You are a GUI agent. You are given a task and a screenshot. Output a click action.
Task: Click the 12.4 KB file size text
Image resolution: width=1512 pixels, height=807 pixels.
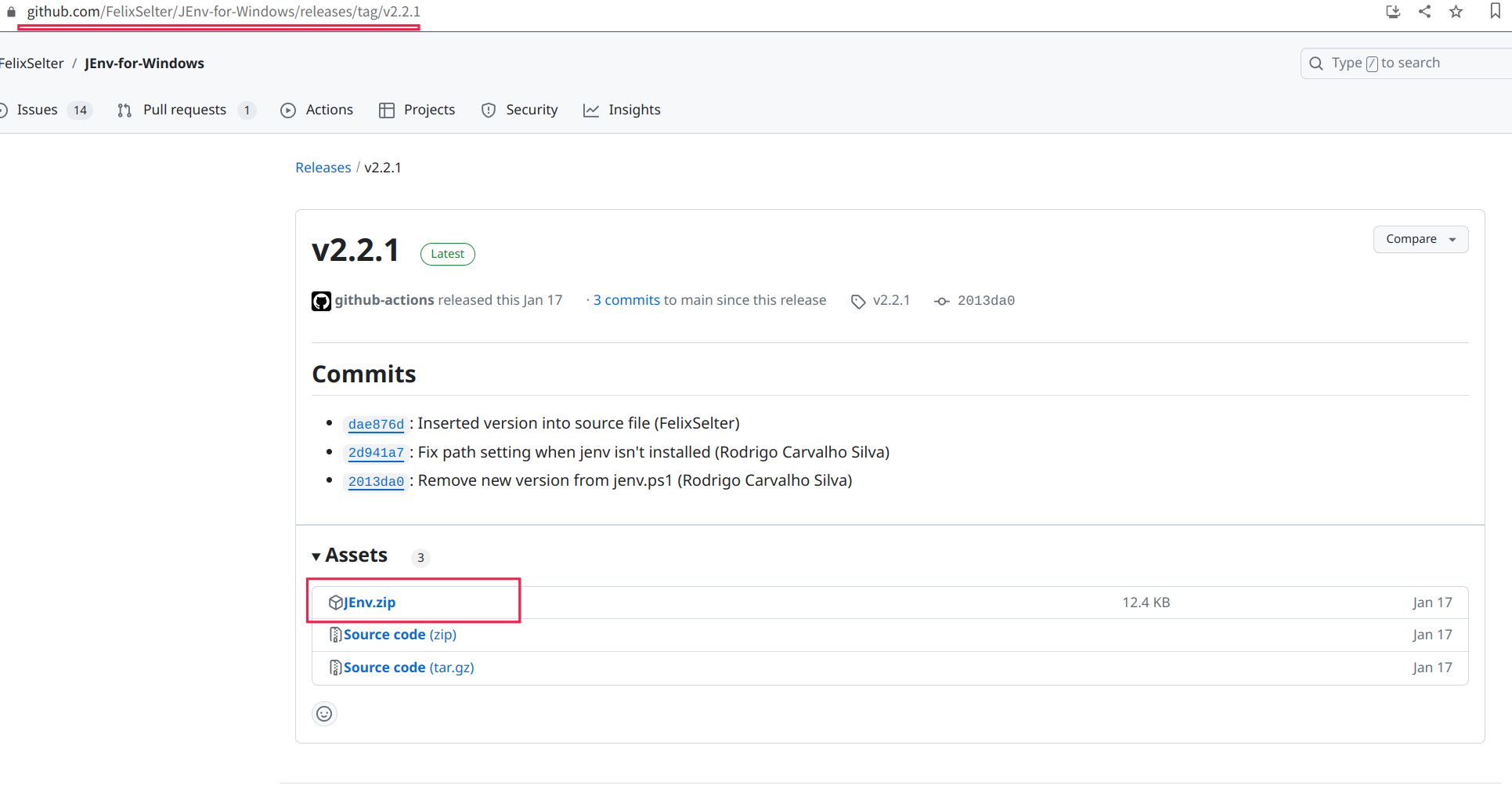click(1146, 603)
